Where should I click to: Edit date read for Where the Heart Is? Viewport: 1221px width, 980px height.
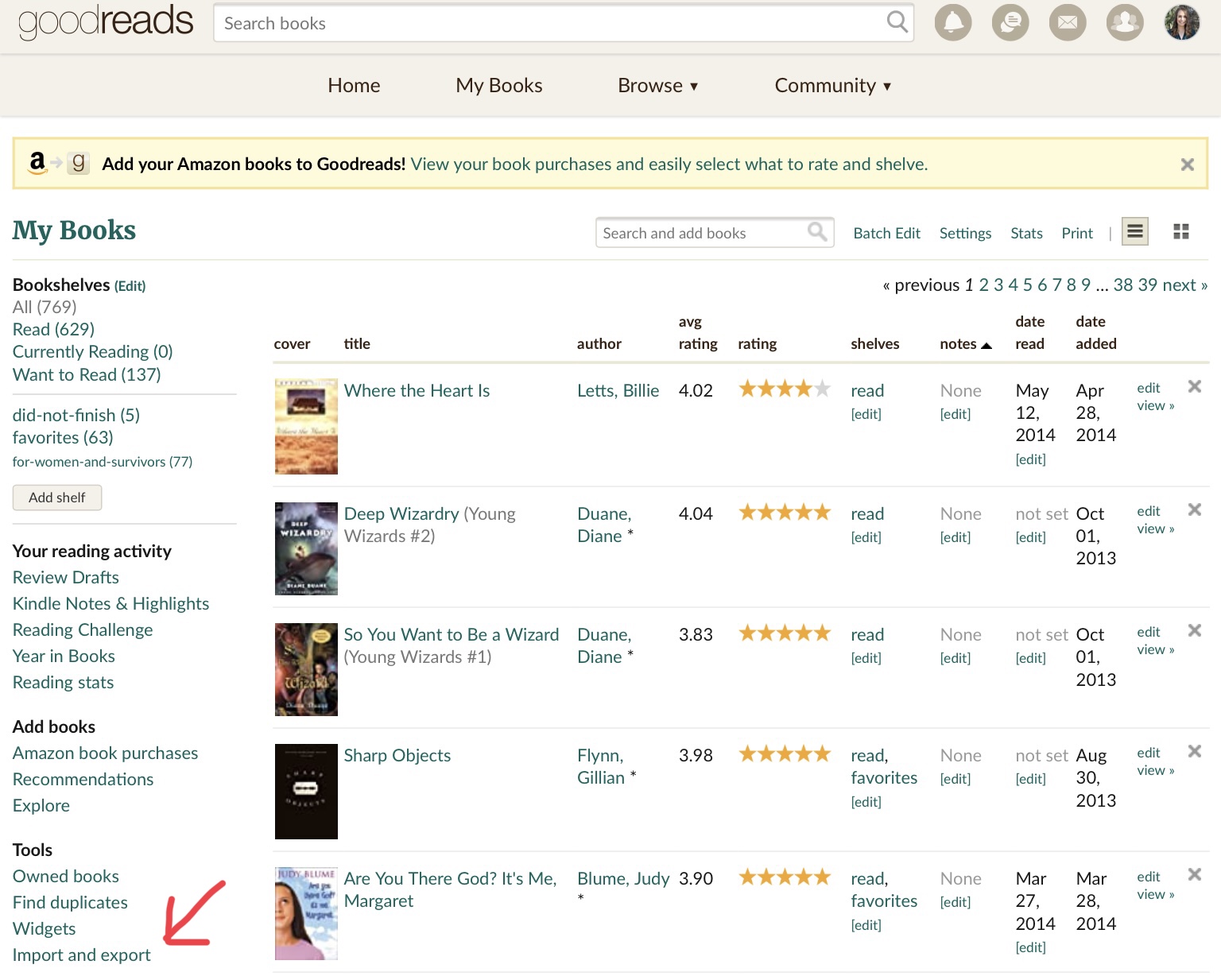[1030, 459]
